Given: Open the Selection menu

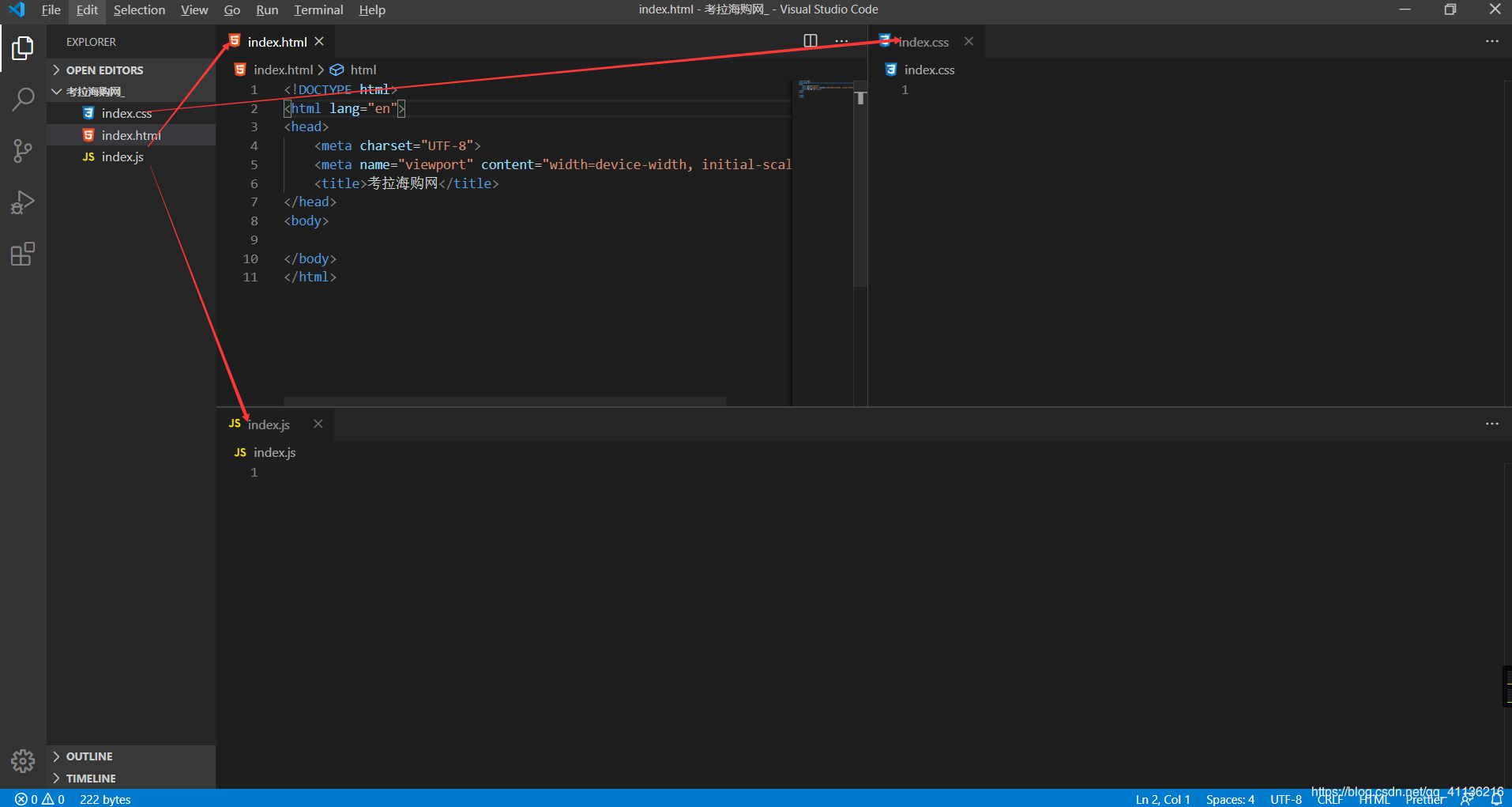Looking at the screenshot, I should (139, 9).
